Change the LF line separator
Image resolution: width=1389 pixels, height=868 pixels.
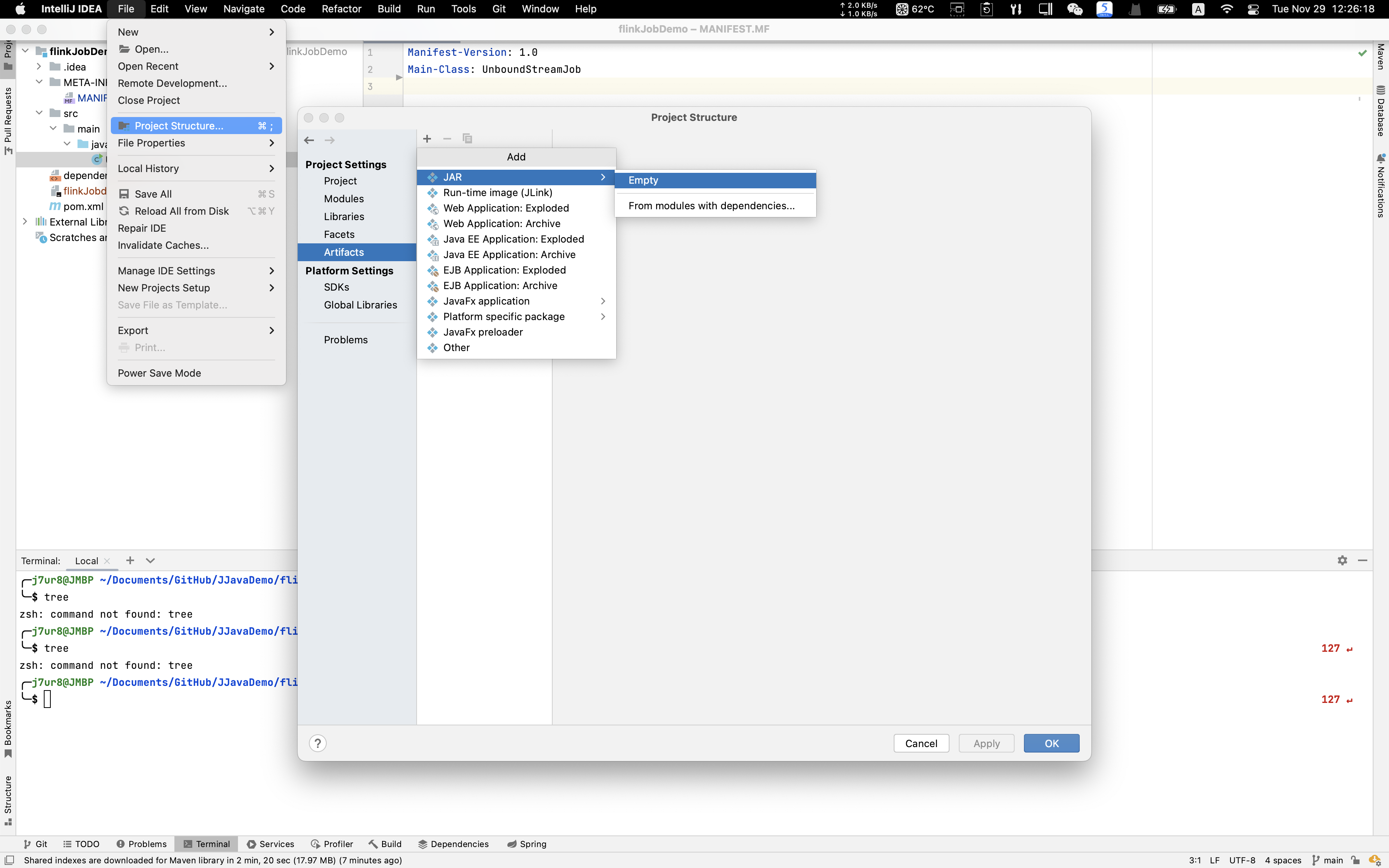pos(1215,860)
